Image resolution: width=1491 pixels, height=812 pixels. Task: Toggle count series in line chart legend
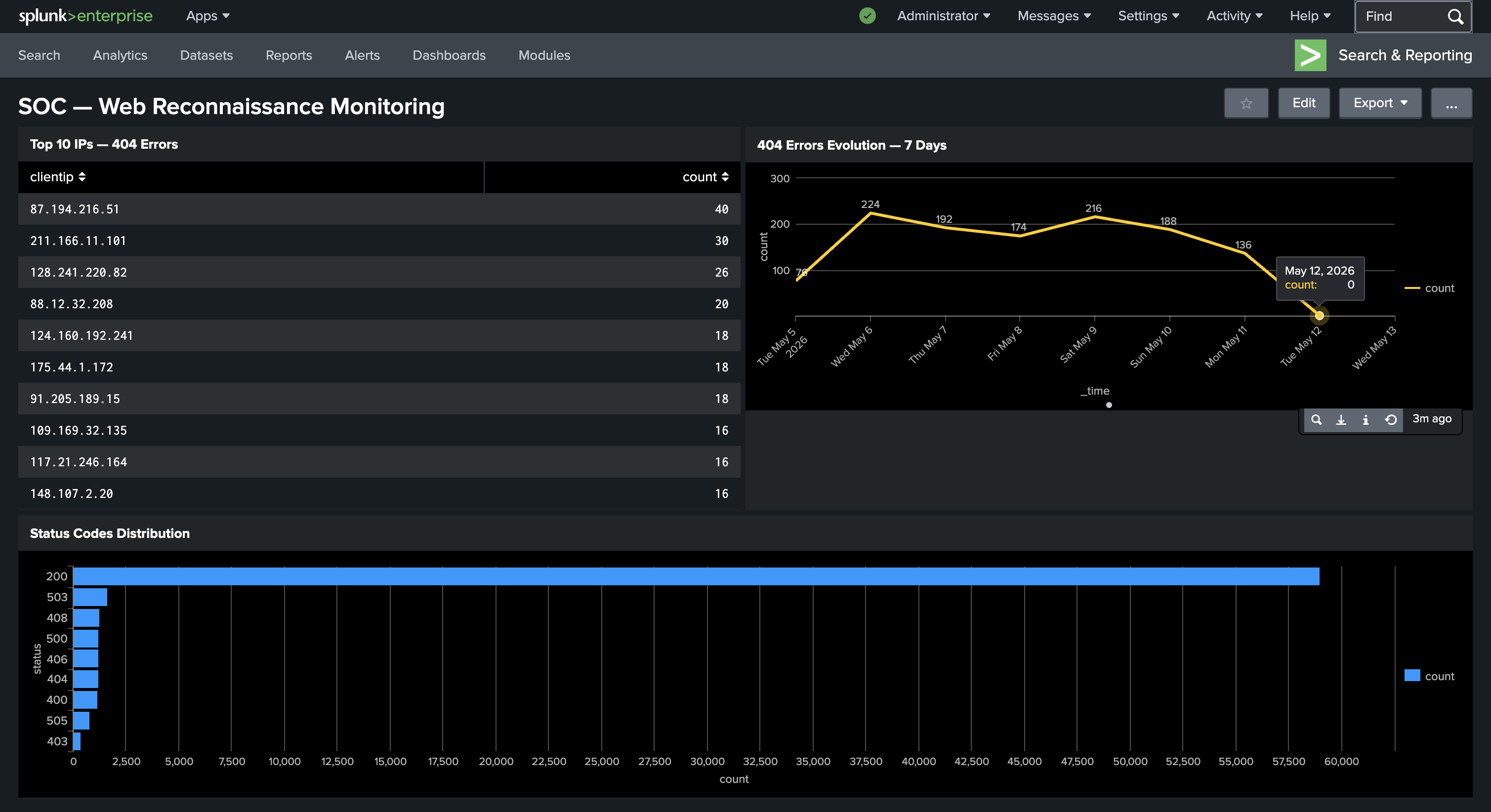tap(1429, 288)
